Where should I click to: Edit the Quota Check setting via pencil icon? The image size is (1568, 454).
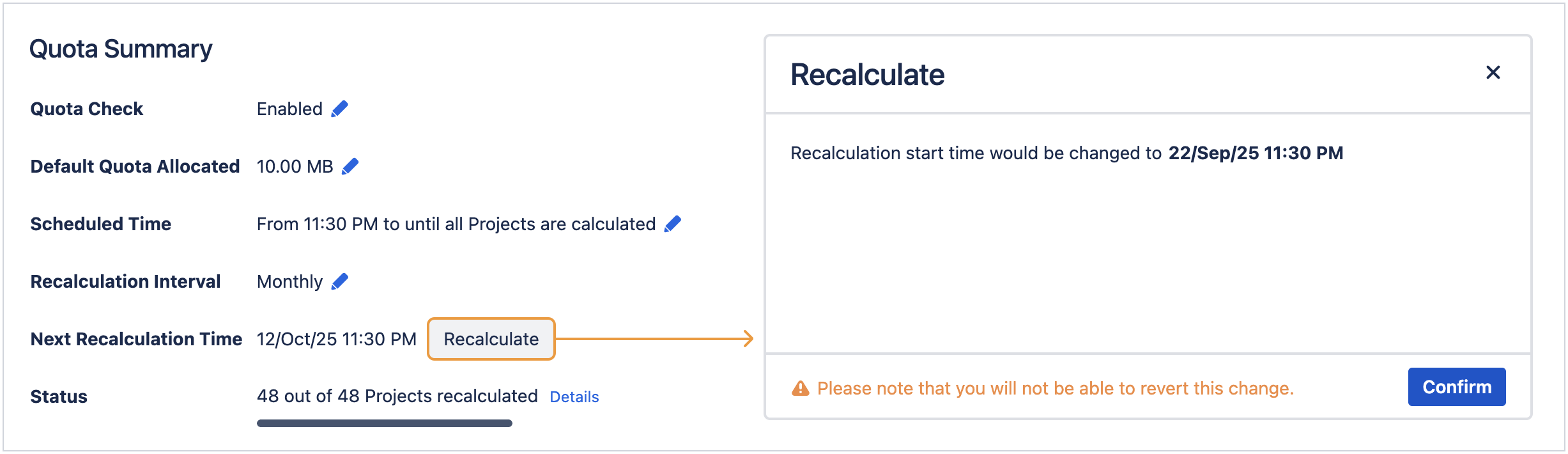[x=339, y=109]
